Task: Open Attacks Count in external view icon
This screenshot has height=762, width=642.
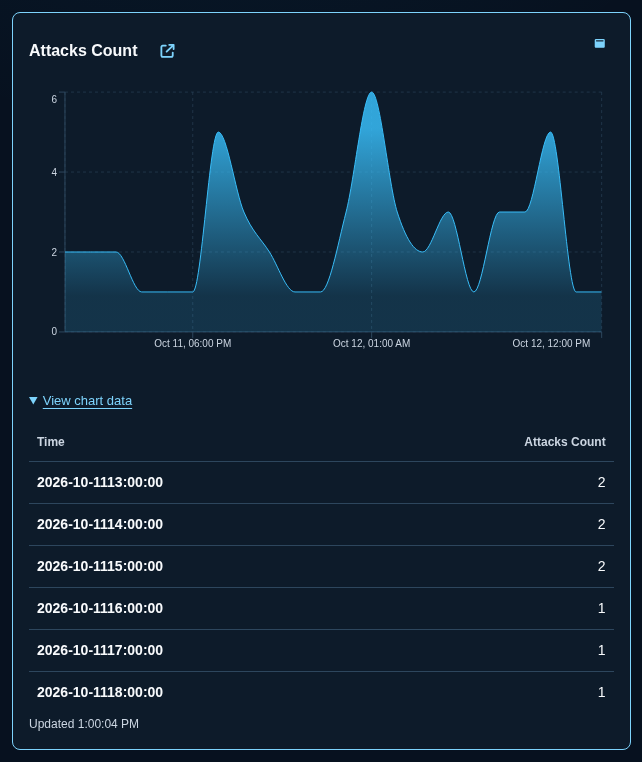Action: pyautogui.click(x=167, y=51)
